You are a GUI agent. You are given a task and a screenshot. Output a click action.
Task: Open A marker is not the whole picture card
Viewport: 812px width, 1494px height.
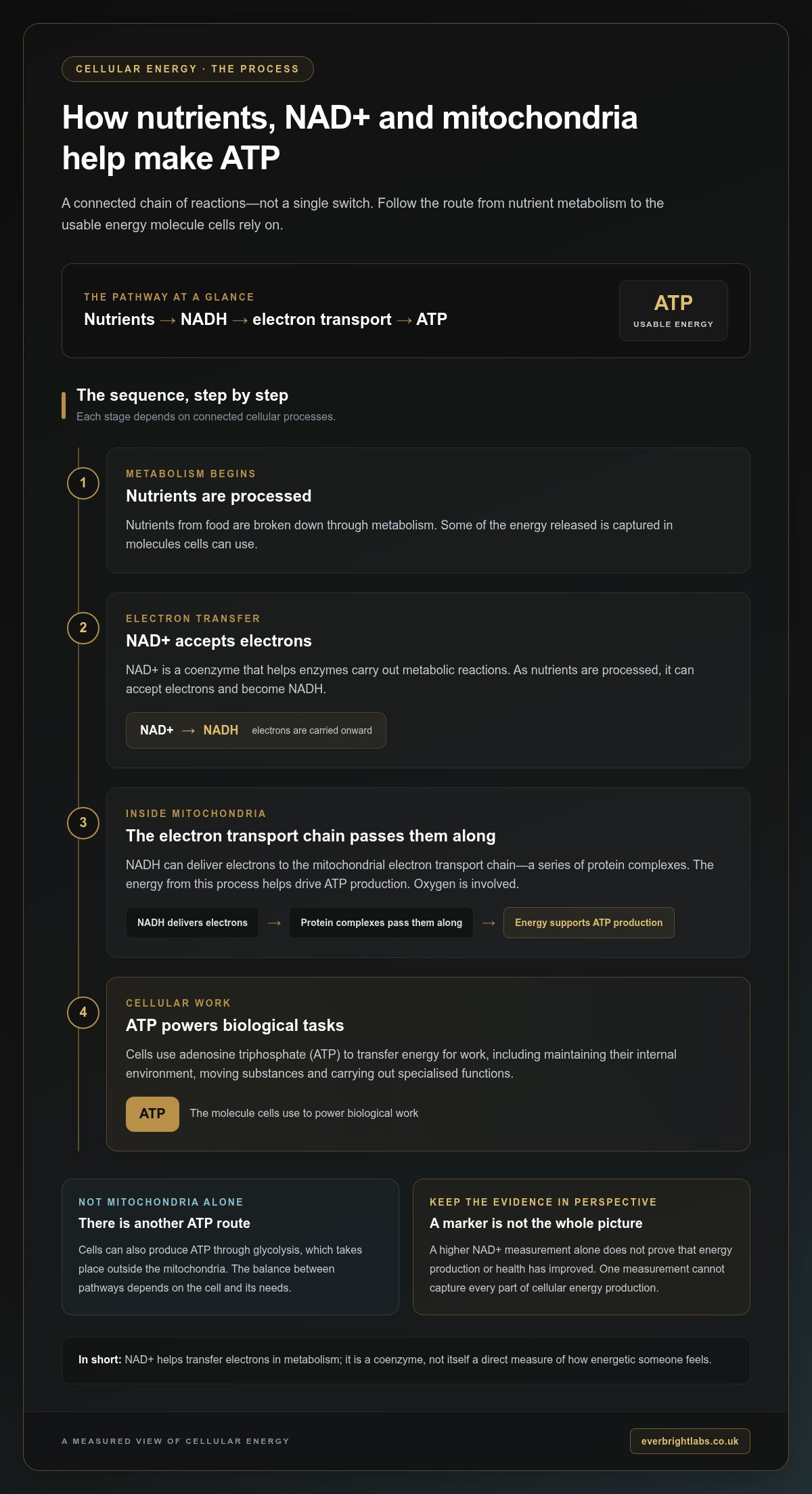point(581,1247)
